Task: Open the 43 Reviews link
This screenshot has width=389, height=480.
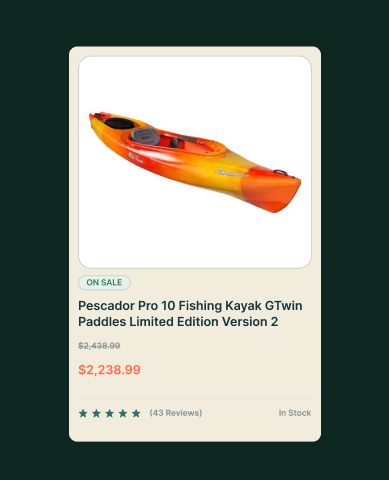Action: coord(176,413)
